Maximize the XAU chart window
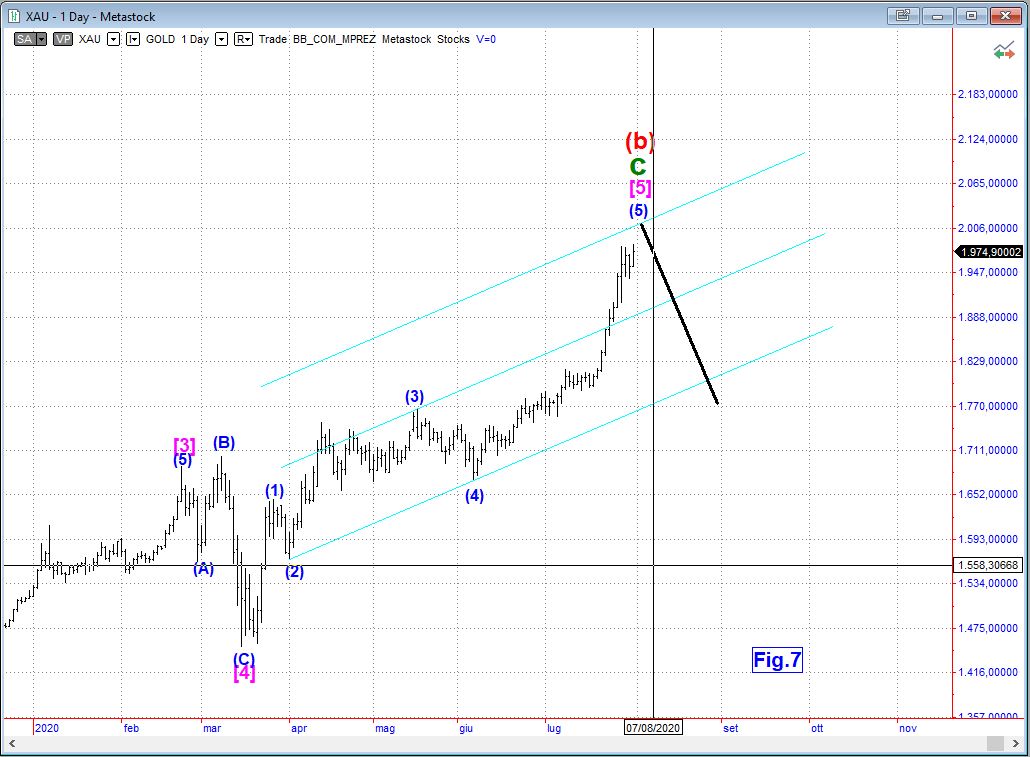1030x757 pixels. tap(972, 16)
